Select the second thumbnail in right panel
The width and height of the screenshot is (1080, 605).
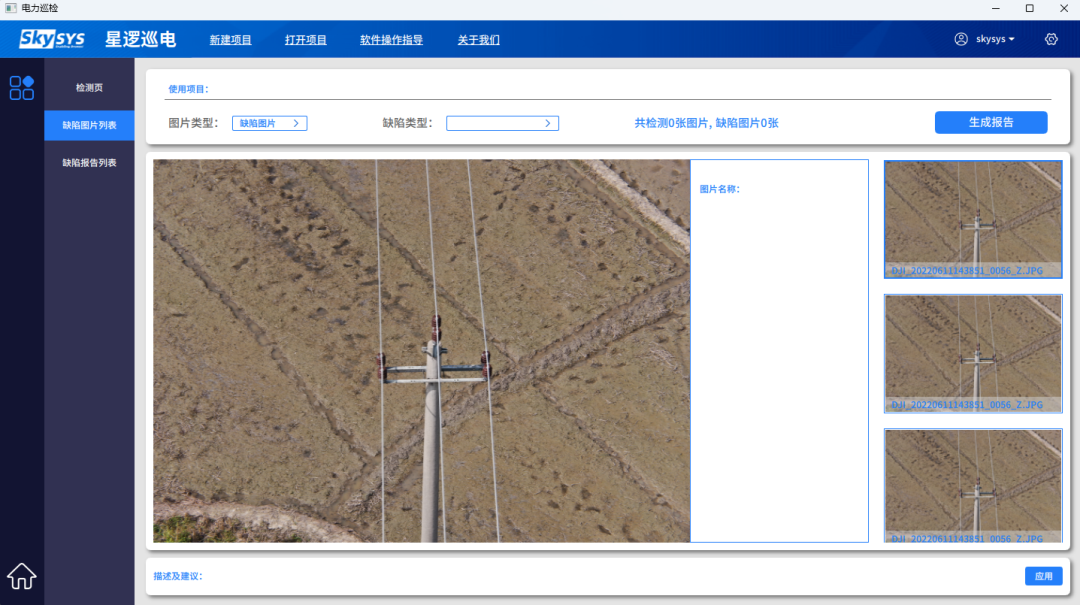pyautogui.click(x=972, y=352)
